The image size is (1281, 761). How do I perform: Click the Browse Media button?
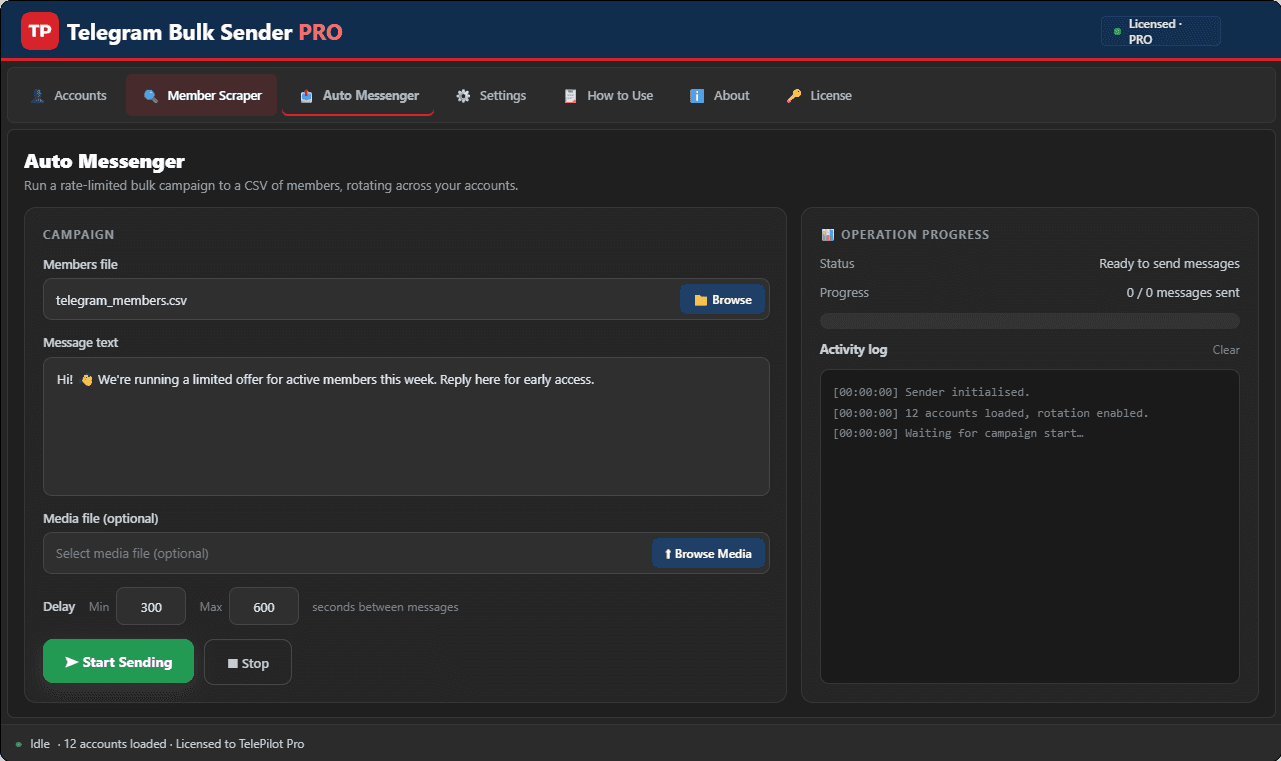coord(708,553)
